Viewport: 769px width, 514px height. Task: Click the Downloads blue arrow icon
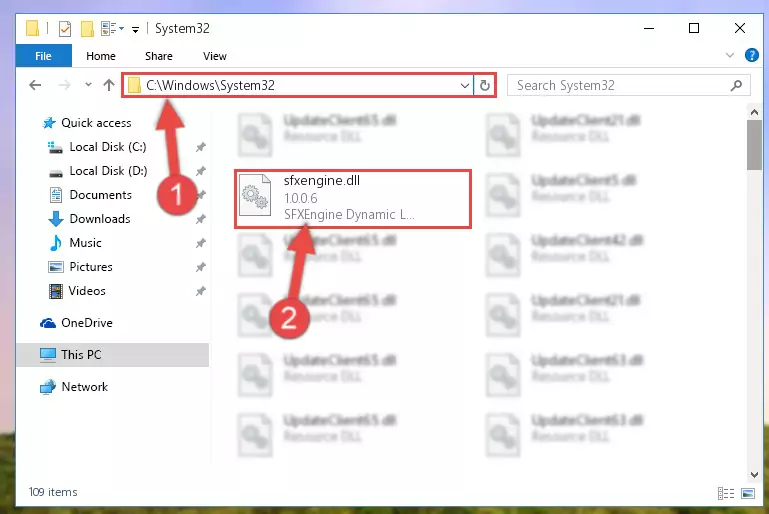(x=56, y=219)
